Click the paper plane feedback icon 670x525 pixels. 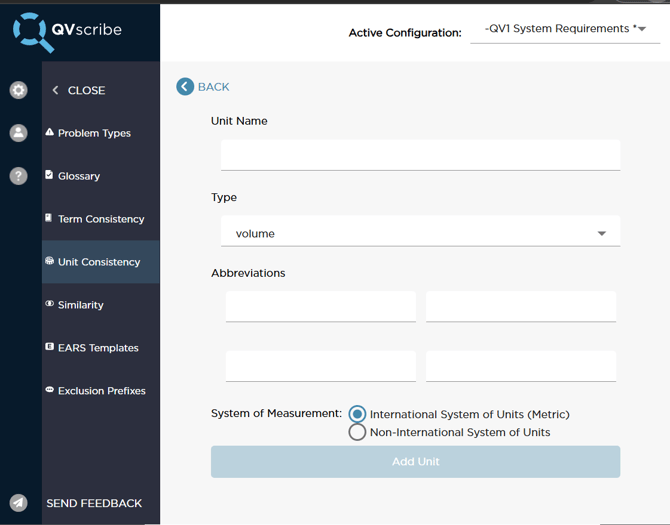pyautogui.click(x=18, y=503)
